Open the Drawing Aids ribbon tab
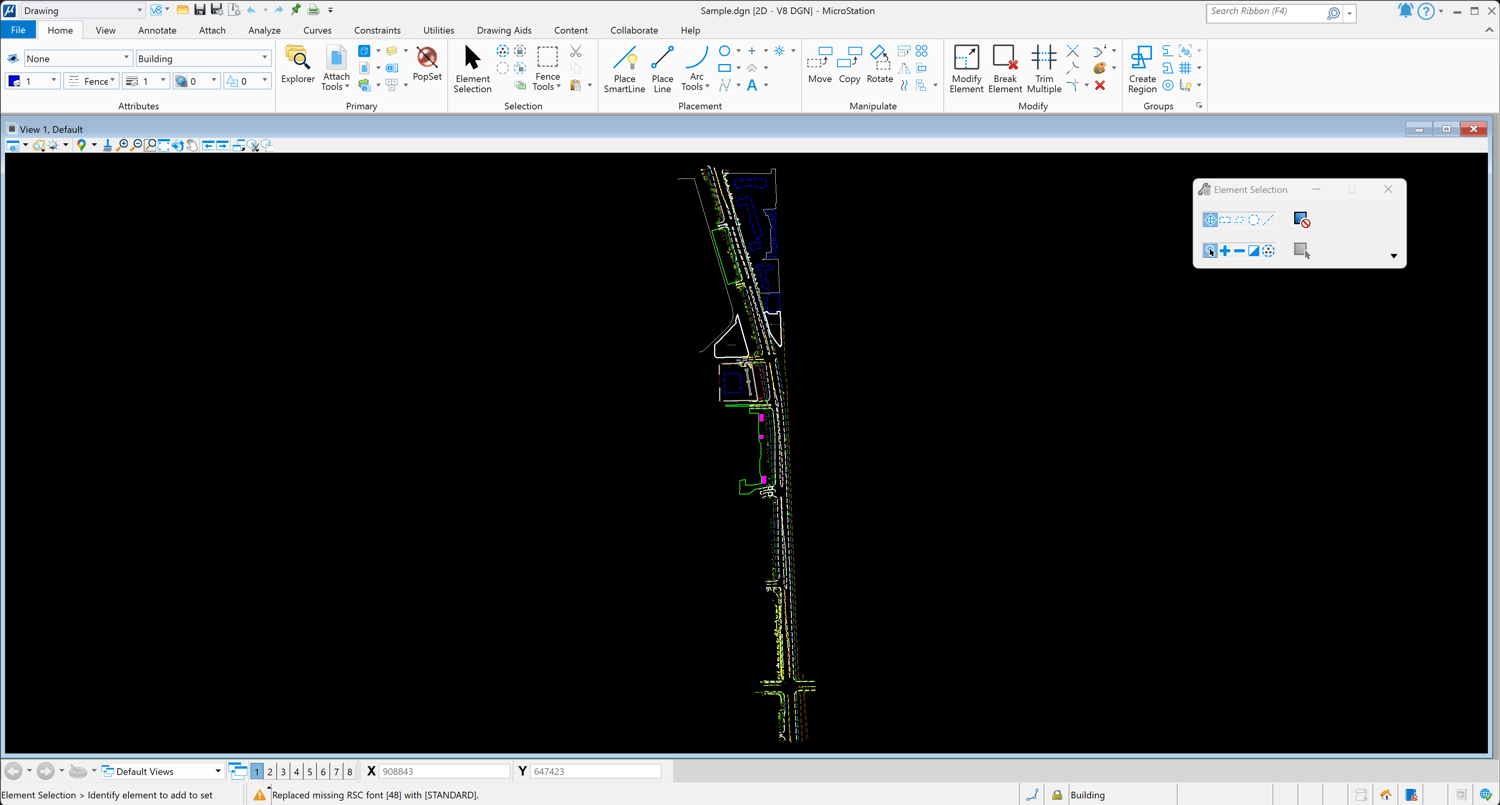Image resolution: width=1500 pixels, height=805 pixels. pos(504,30)
